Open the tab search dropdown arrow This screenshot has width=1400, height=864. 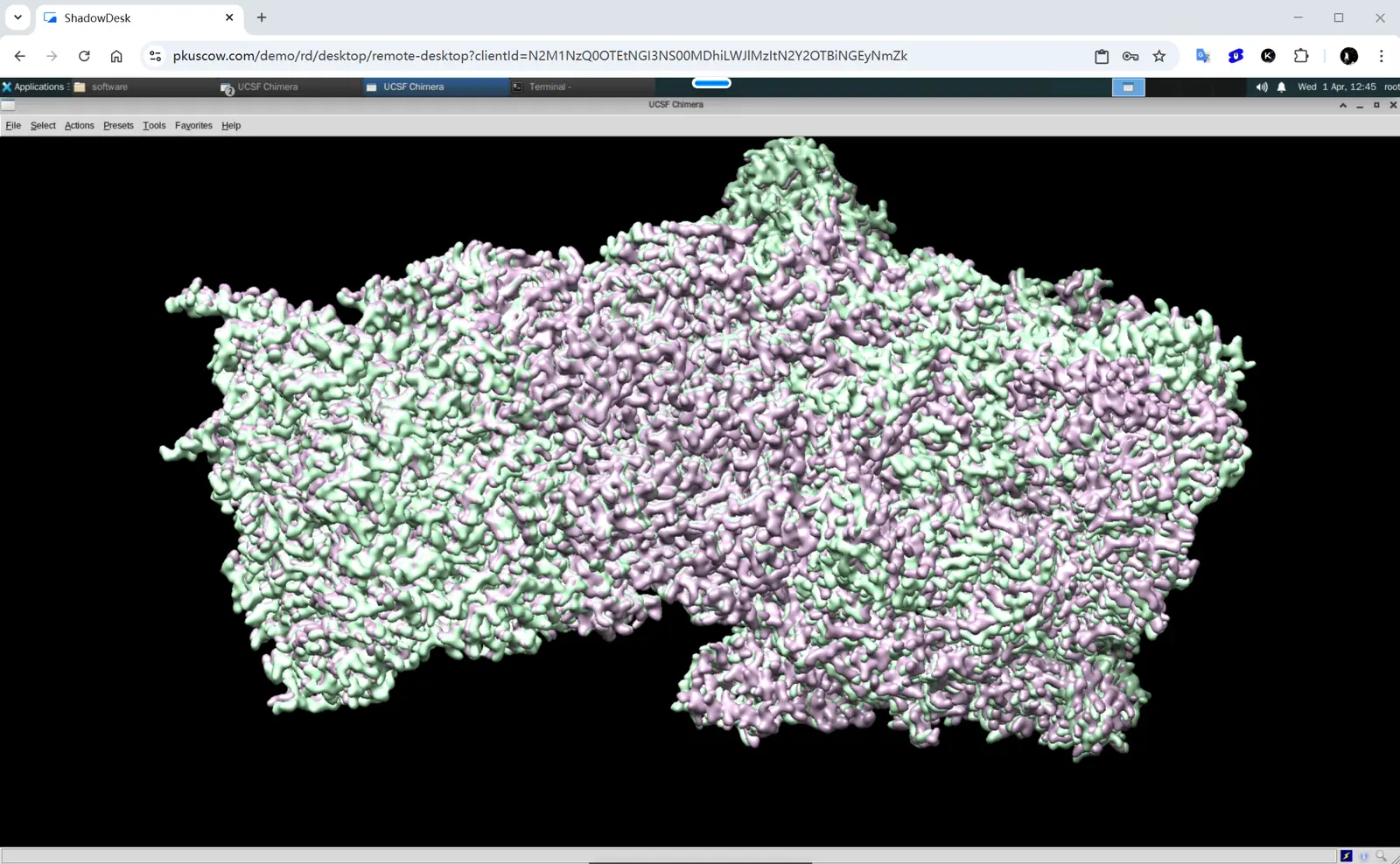[x=17, y=17]
